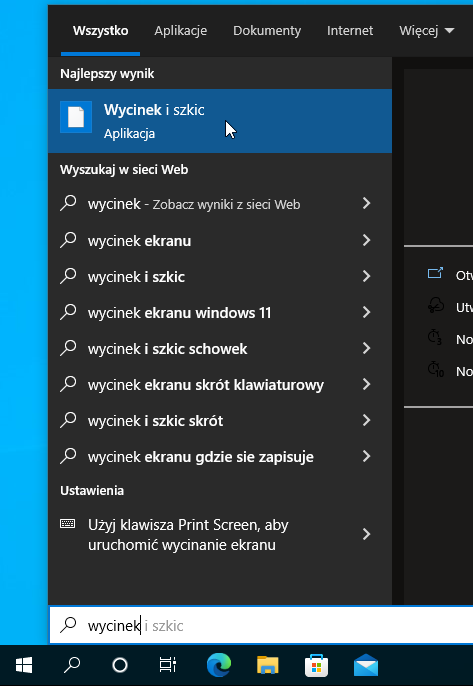
Task: Click magnifier icon beside 'wycinek ekranu'
Action: 68,240
